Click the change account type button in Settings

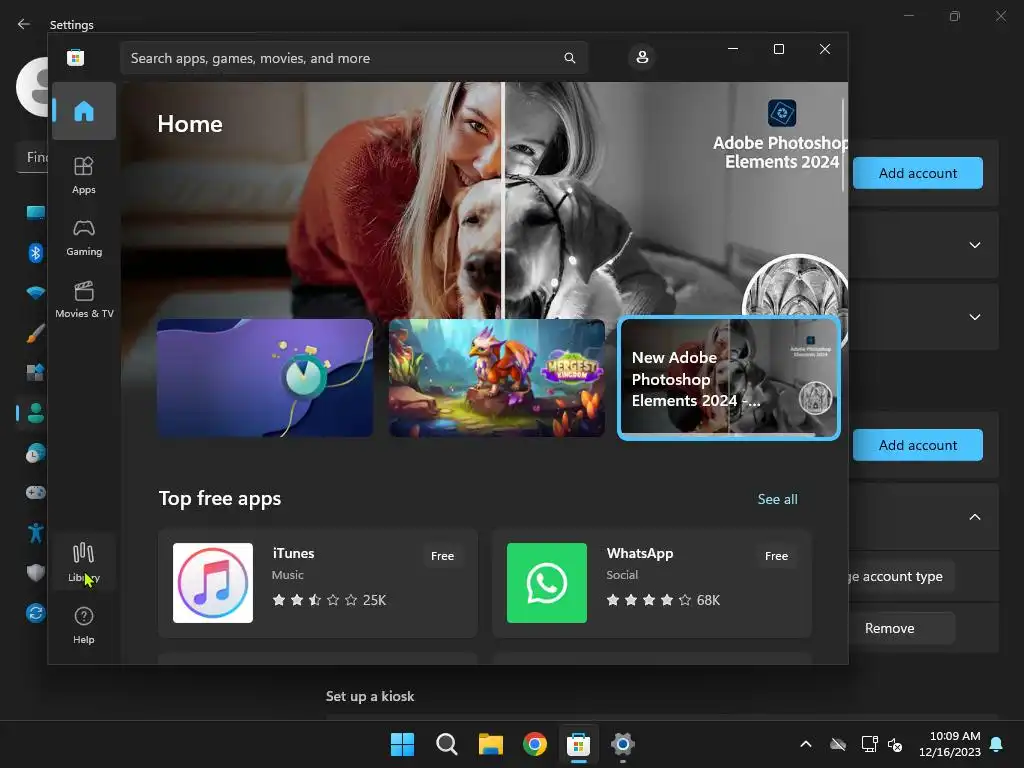901,577
